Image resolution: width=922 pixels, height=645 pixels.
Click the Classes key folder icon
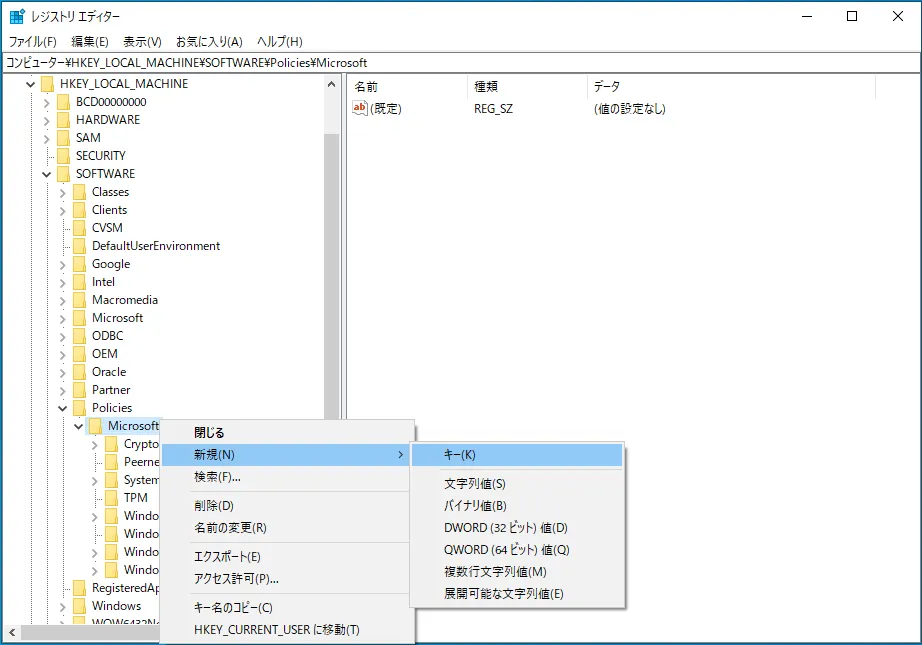point(79,192)
